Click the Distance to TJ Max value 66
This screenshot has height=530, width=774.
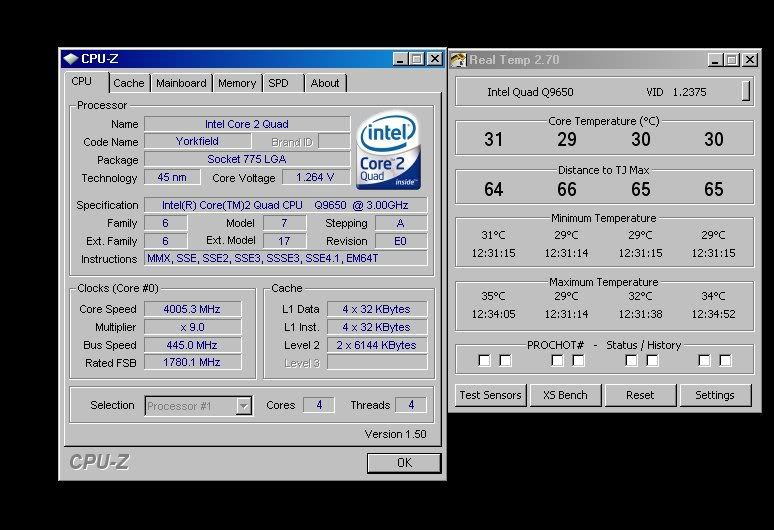tap(567, 189)
